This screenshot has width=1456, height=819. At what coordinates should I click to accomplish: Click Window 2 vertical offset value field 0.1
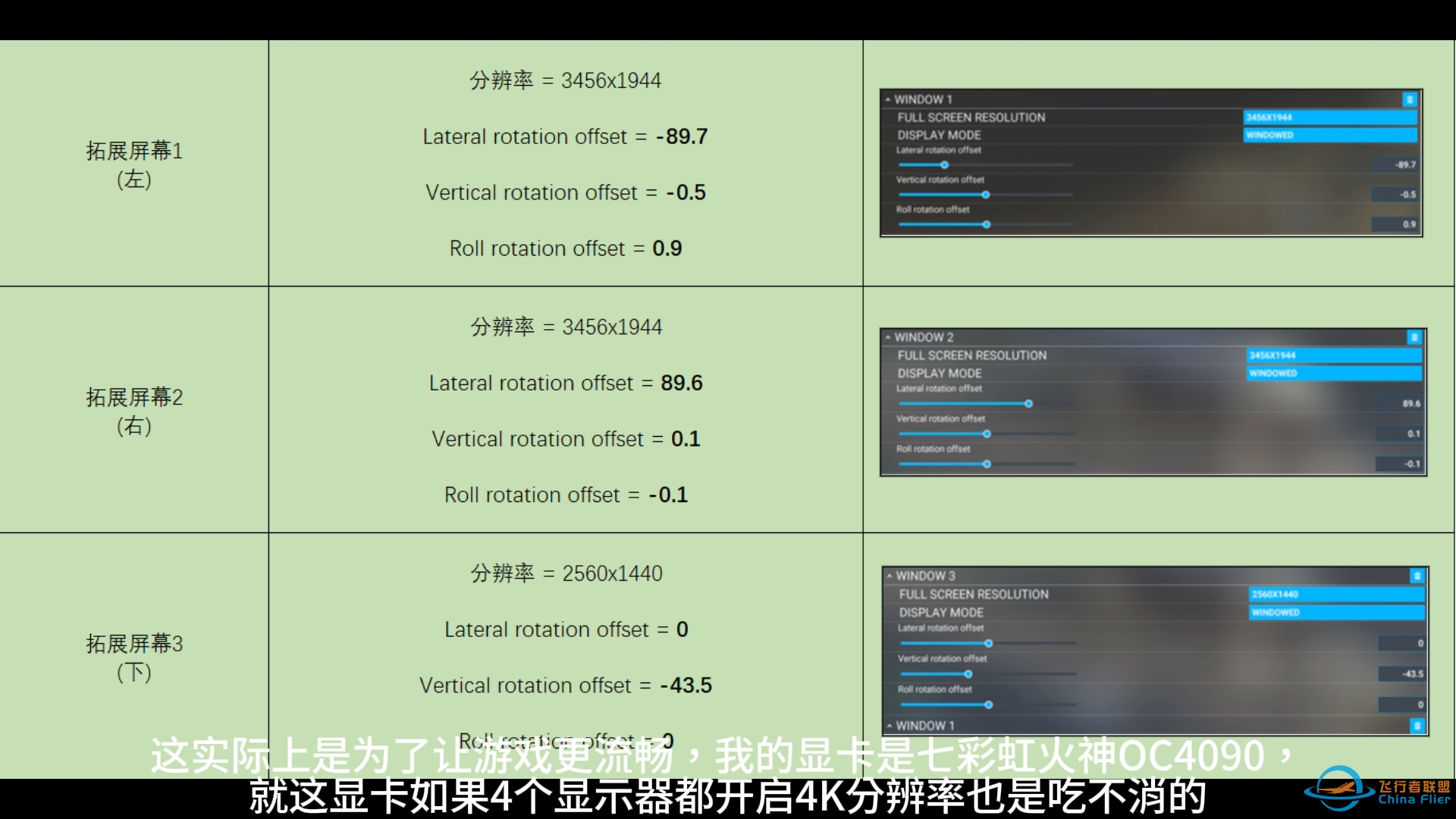[1399, 434]
